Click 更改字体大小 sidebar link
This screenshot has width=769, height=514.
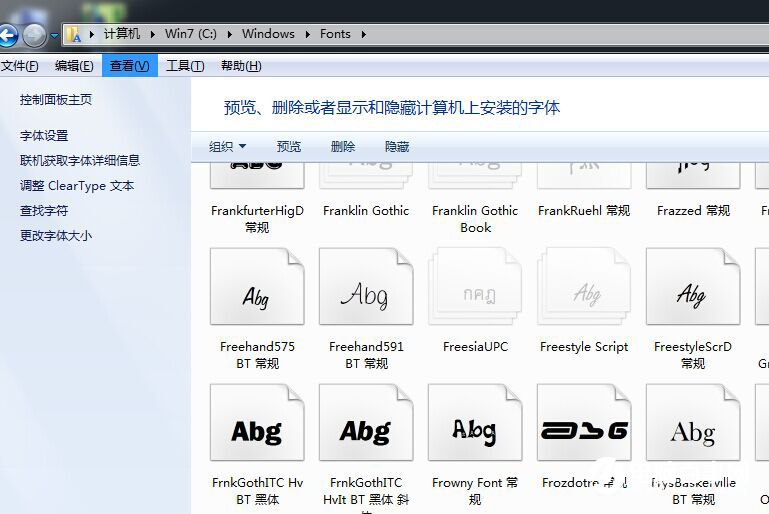(x=56, y=236)
